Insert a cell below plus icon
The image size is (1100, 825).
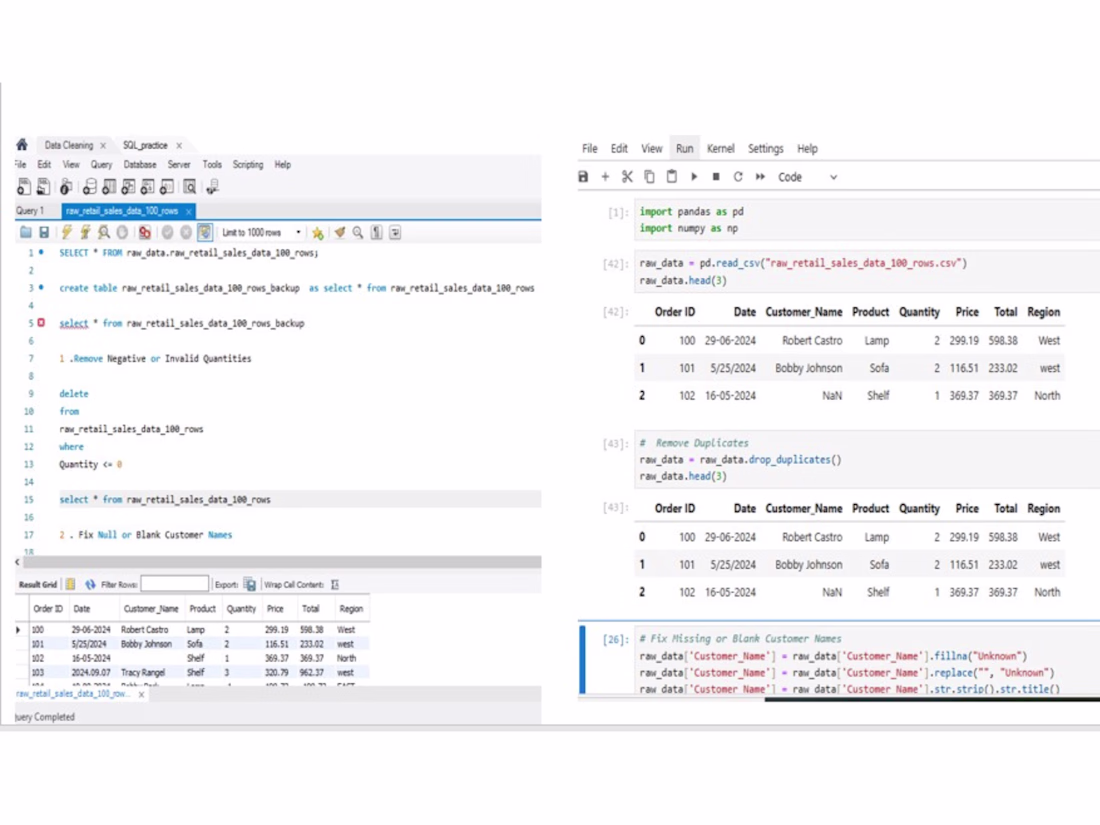pyautogui.click(x=605, y=177)
